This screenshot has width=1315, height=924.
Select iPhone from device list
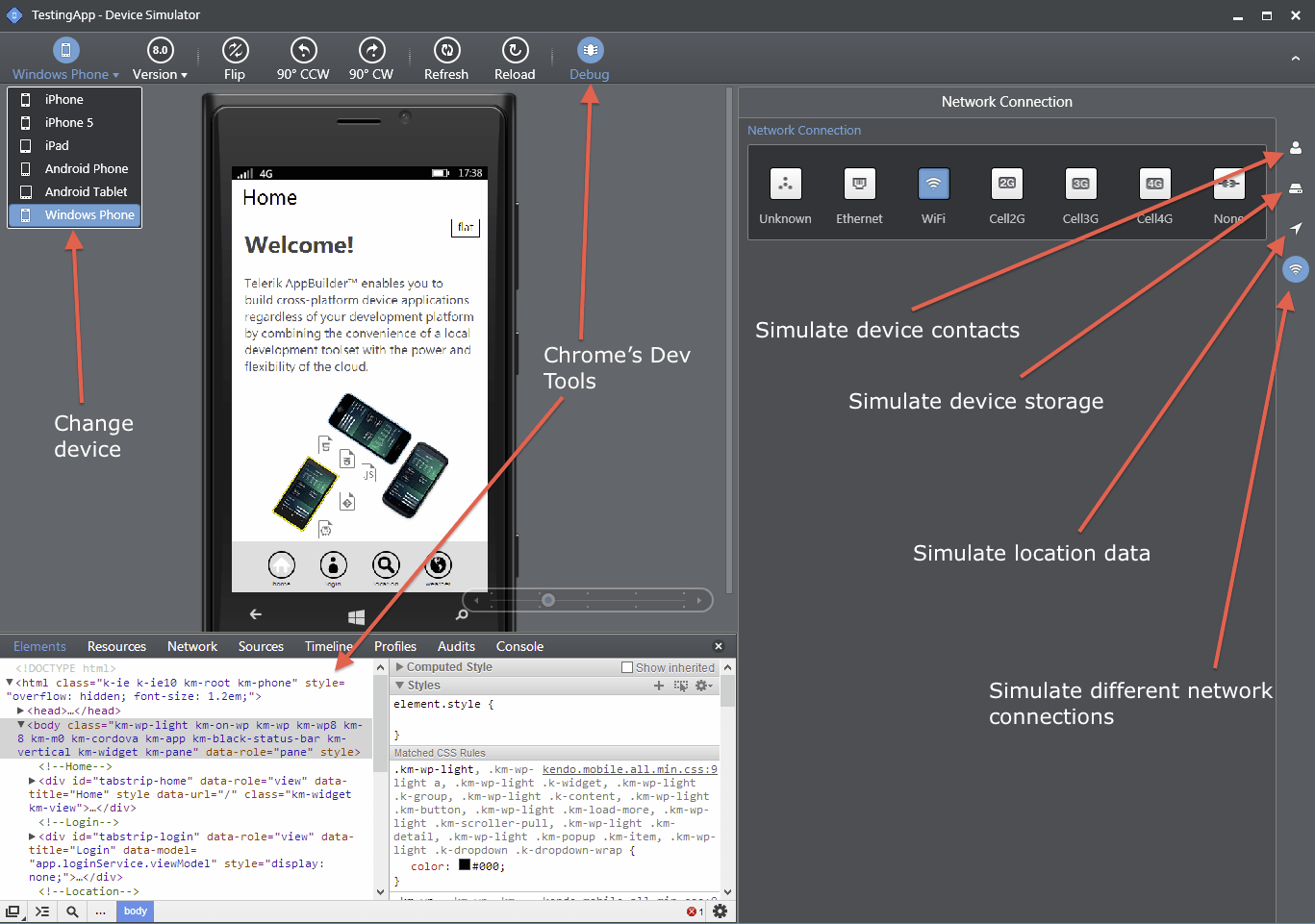(75, 99)
